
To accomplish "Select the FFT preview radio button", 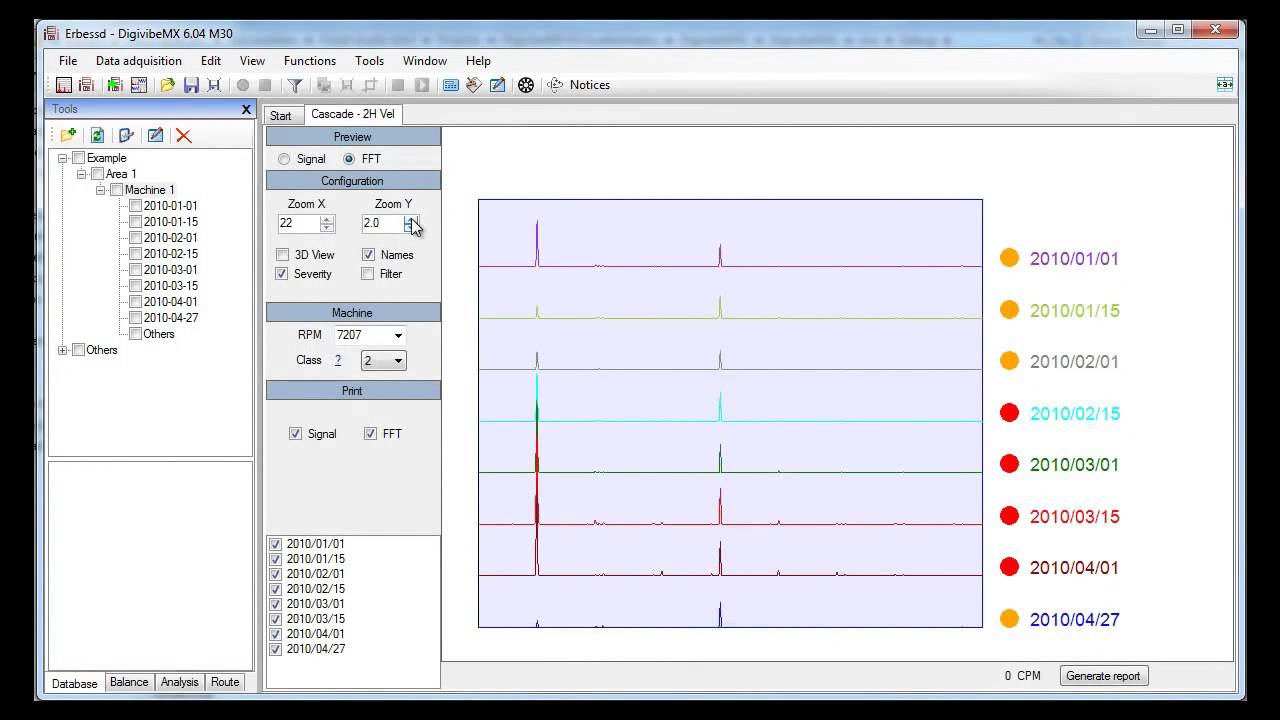I will coord(349,159).
